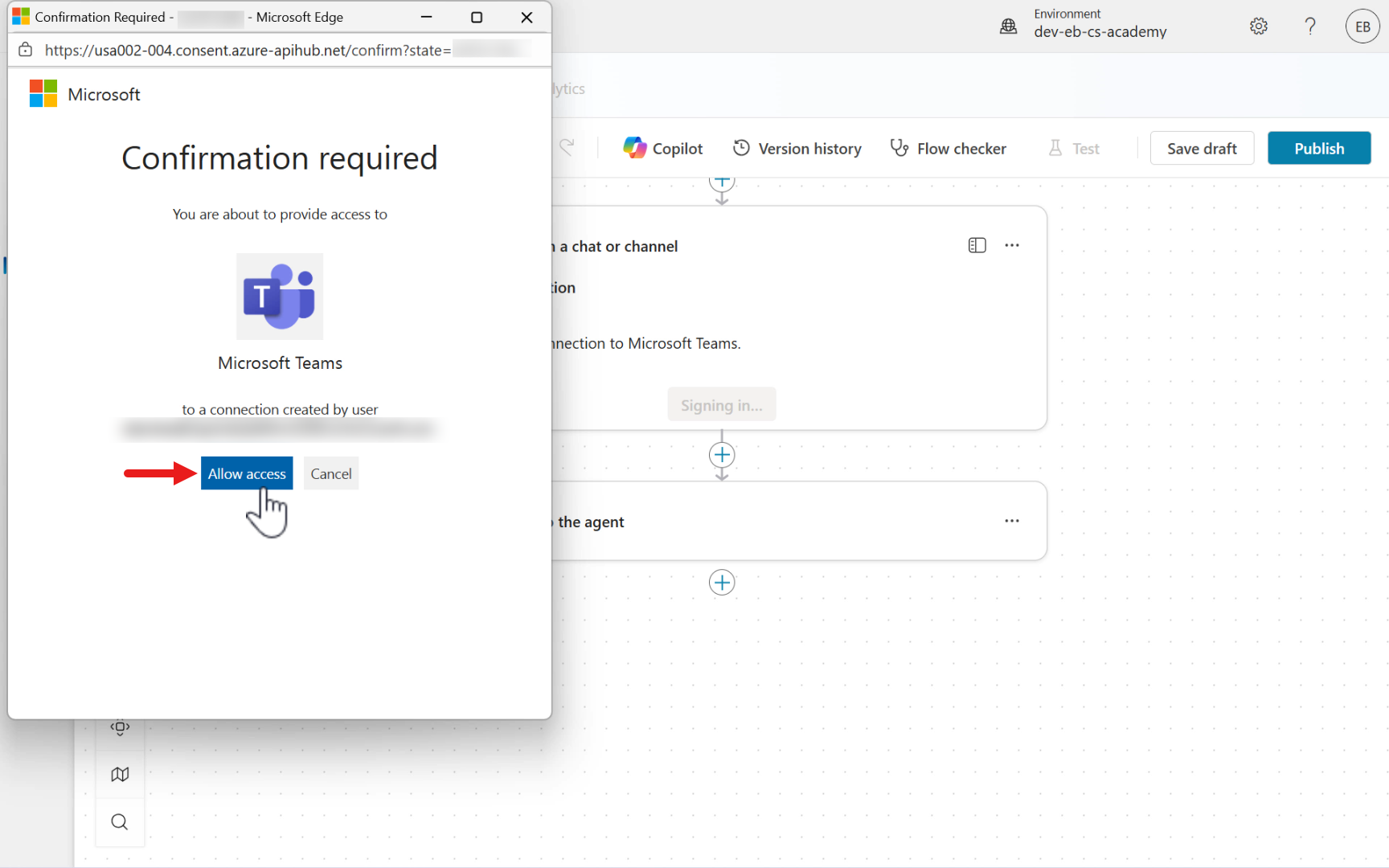Open the minimap in the canvas toolbar

[x=119, y=773]
